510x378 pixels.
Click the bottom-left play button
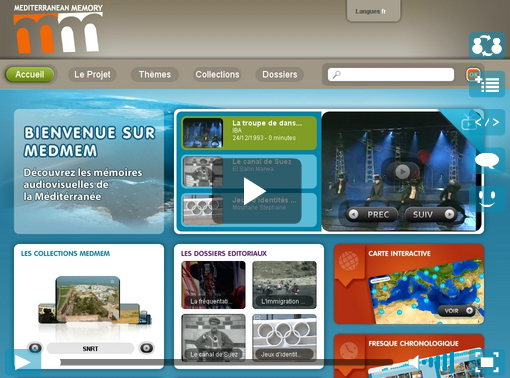click(x=23, y=362)
